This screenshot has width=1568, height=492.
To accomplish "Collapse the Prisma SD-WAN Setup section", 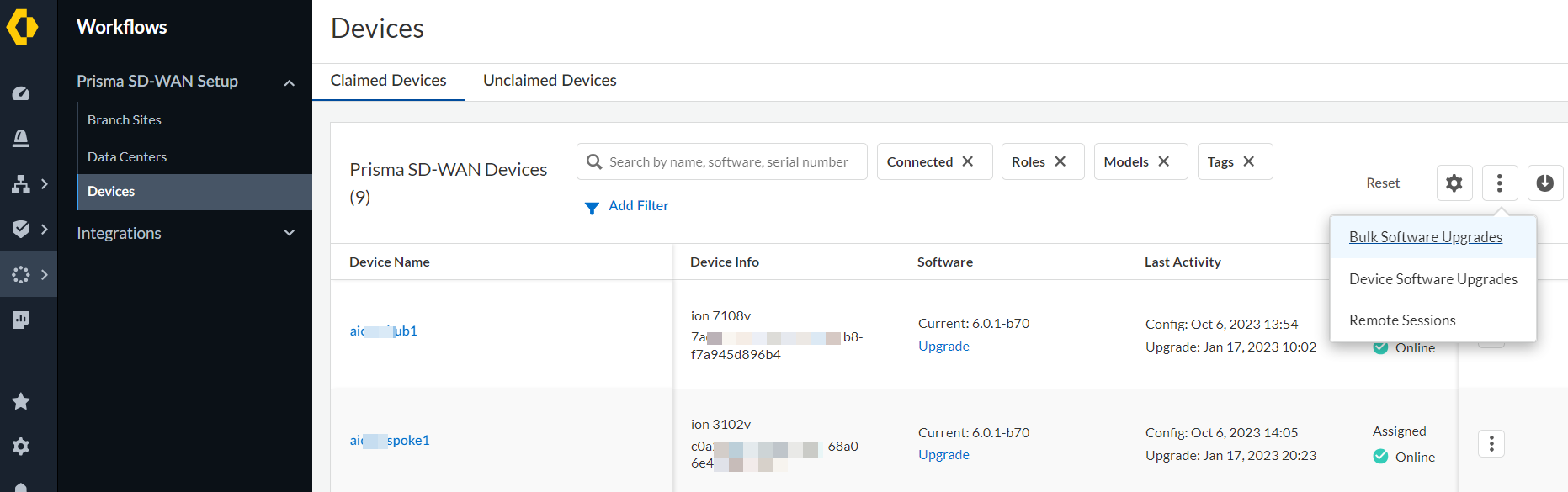I will (289, 82).
